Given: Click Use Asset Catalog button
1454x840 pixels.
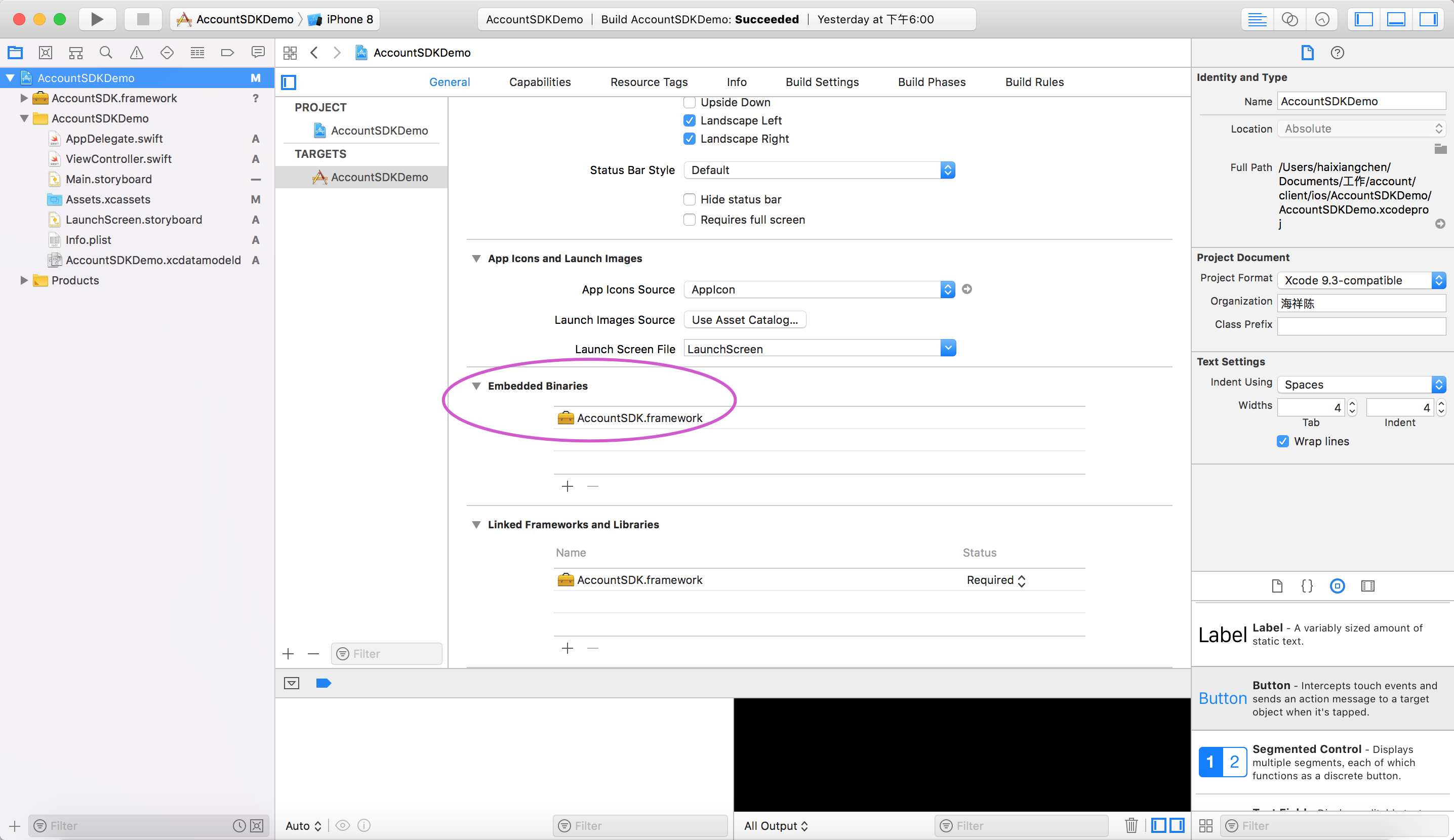Looking at the screenshot, I should pyautogui.click(x=745, y=319).
